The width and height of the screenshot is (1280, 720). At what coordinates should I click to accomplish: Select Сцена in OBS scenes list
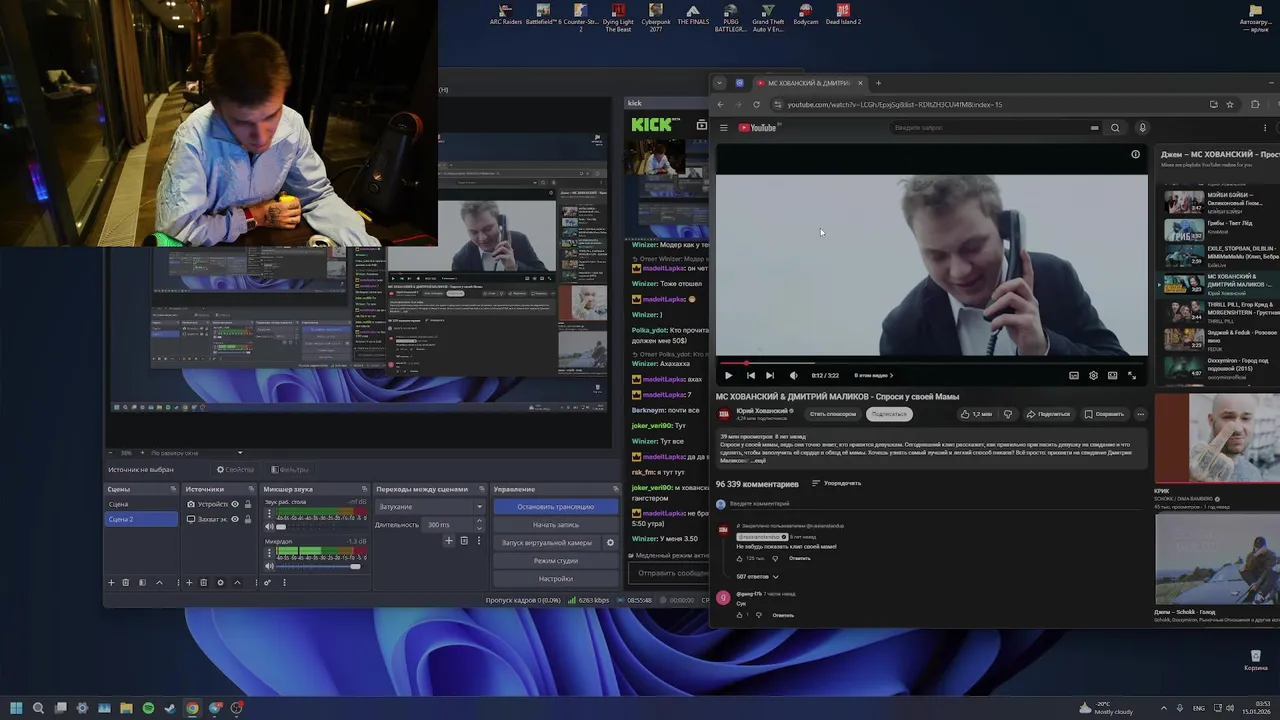pyautogui.click(x=142, y=504)
